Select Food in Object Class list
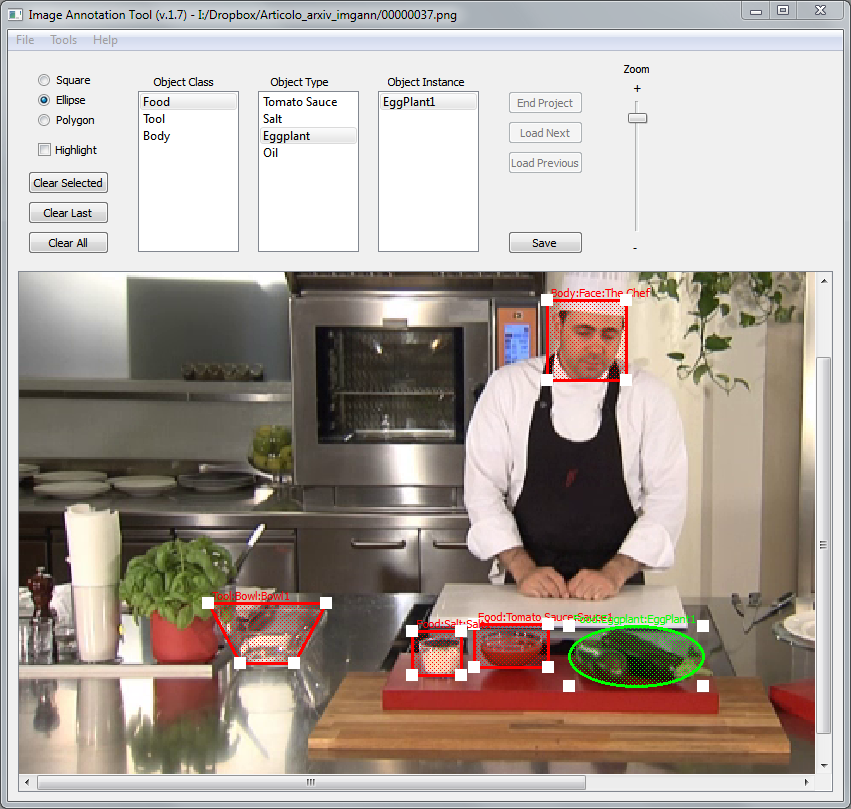The width and height of the screenshot is (851, 809). pos(188,101)
